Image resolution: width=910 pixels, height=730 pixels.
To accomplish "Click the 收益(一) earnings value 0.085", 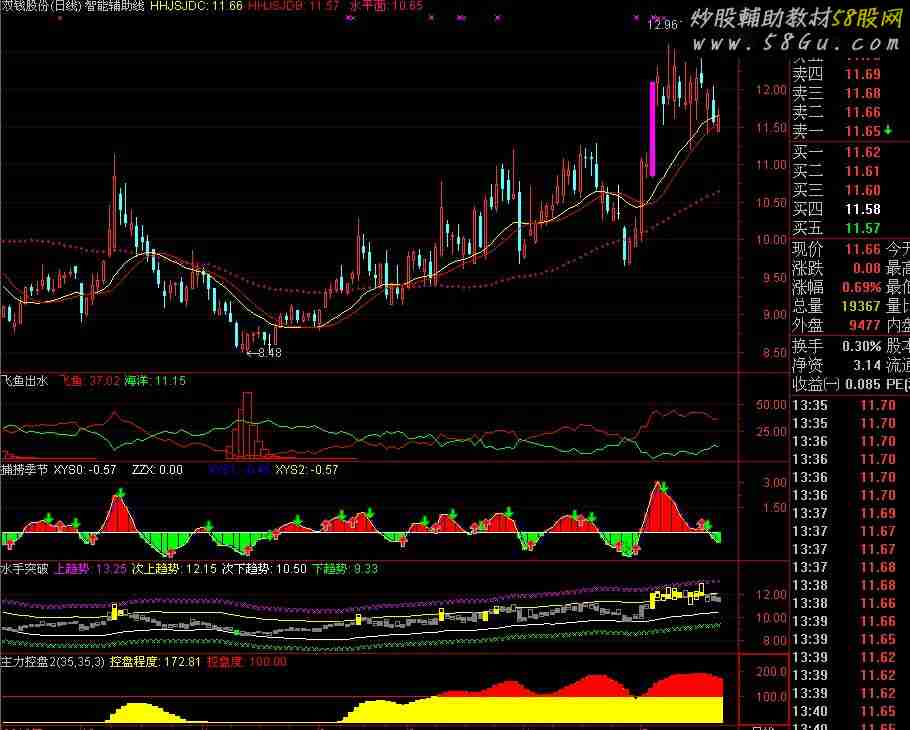I will pyautogui.click(x=862, y=384).
